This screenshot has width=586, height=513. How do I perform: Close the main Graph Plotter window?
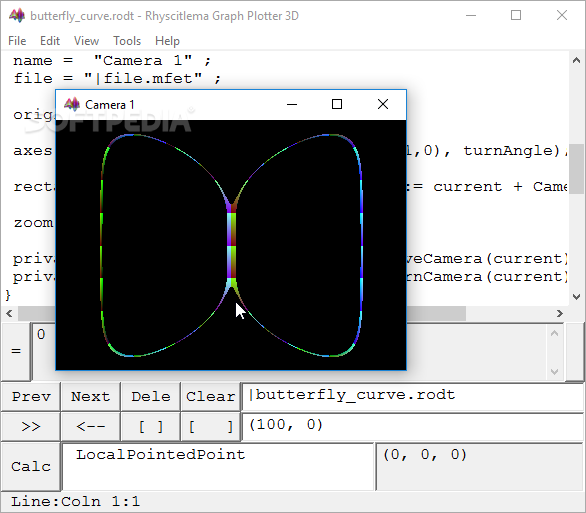[562, 15]
